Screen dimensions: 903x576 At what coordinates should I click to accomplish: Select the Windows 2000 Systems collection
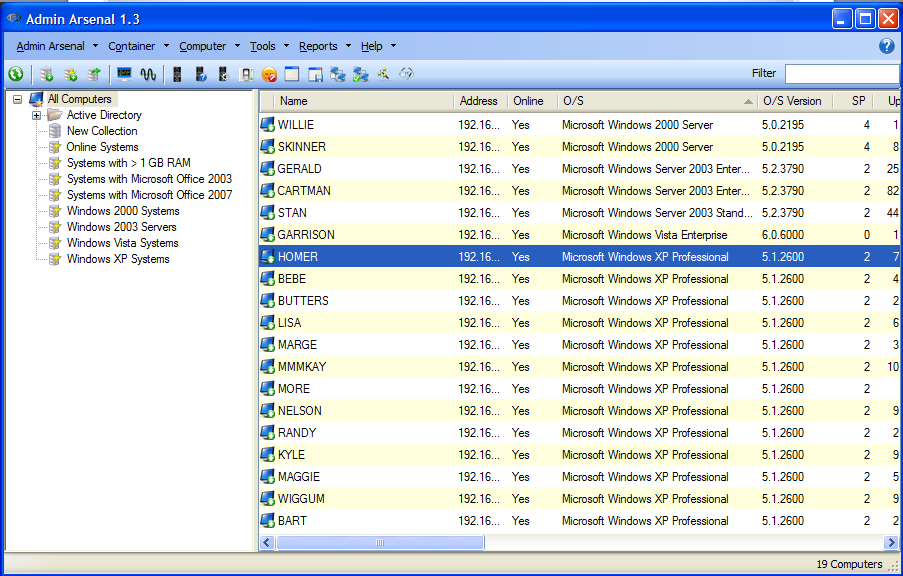(123, 211)
